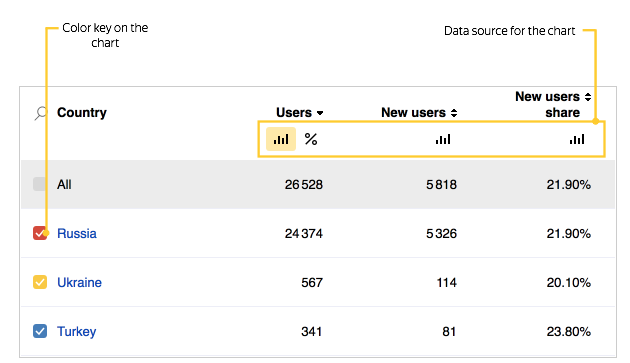Toggle the All row gray checkbox

pos(40,184)
